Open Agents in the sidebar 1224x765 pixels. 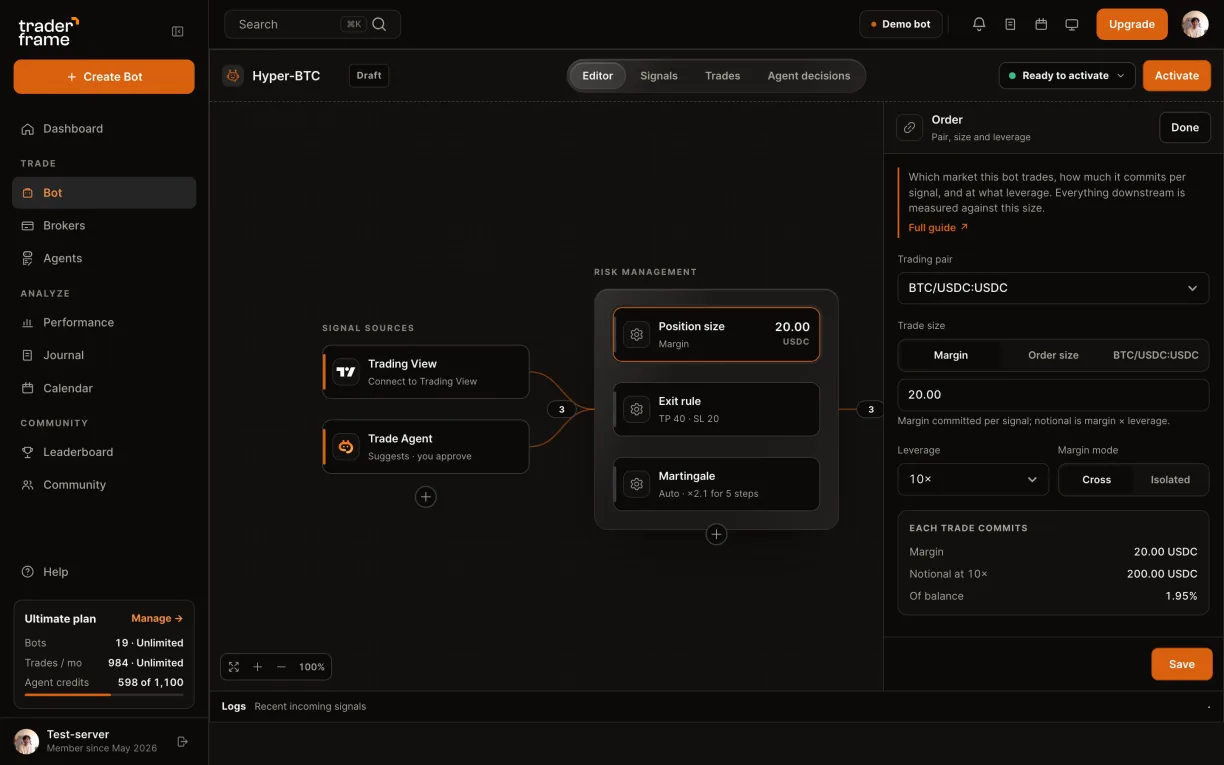pos(104,258)
